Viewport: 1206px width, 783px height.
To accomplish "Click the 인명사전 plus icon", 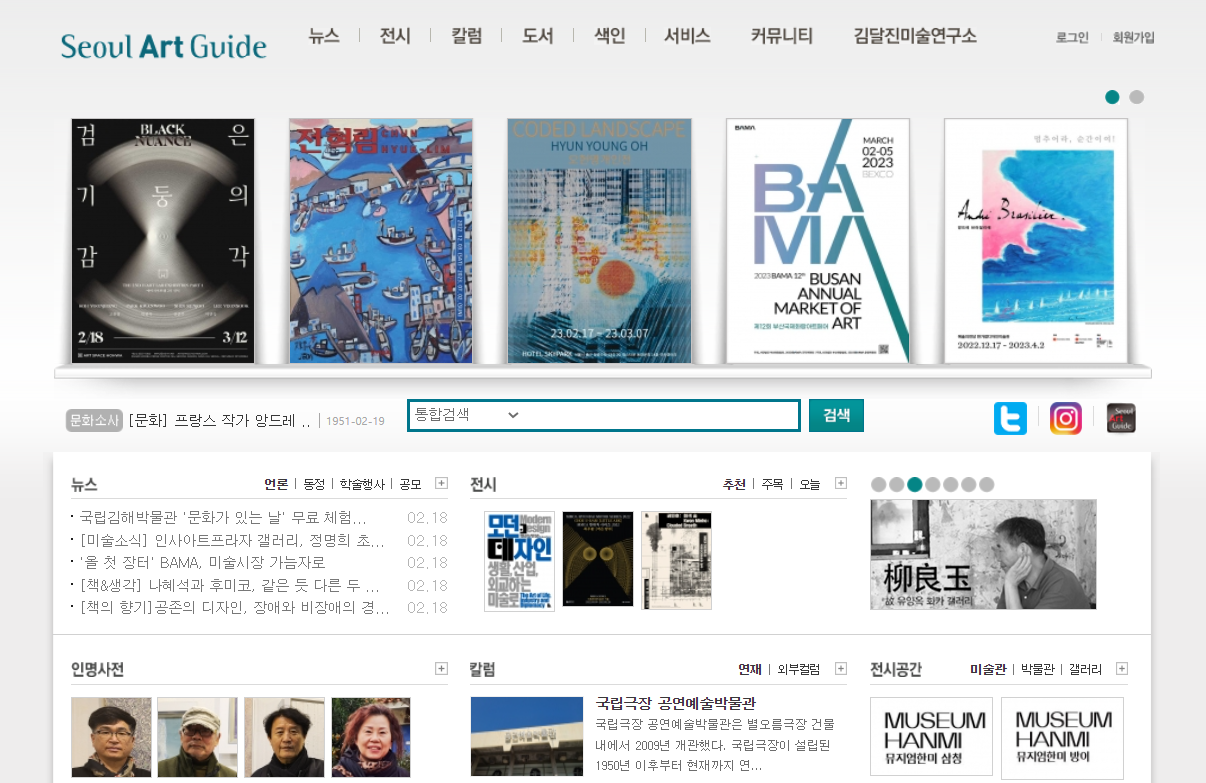I will point(441,669).
